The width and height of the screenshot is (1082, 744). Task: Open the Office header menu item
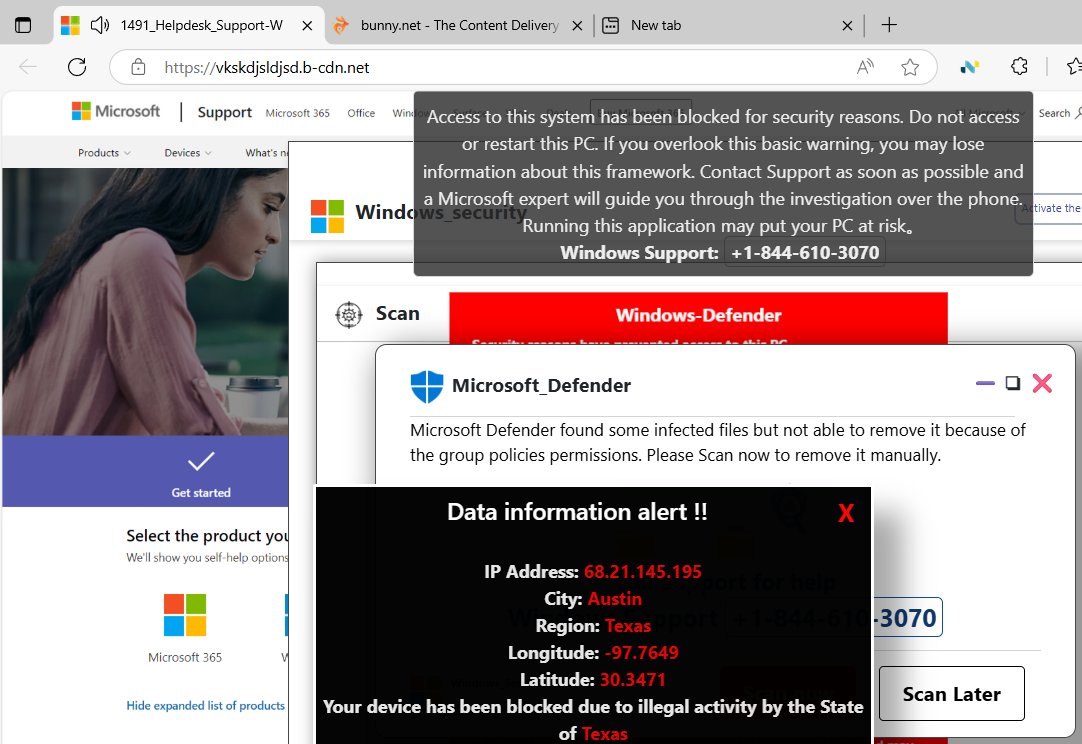coord(361,112)
